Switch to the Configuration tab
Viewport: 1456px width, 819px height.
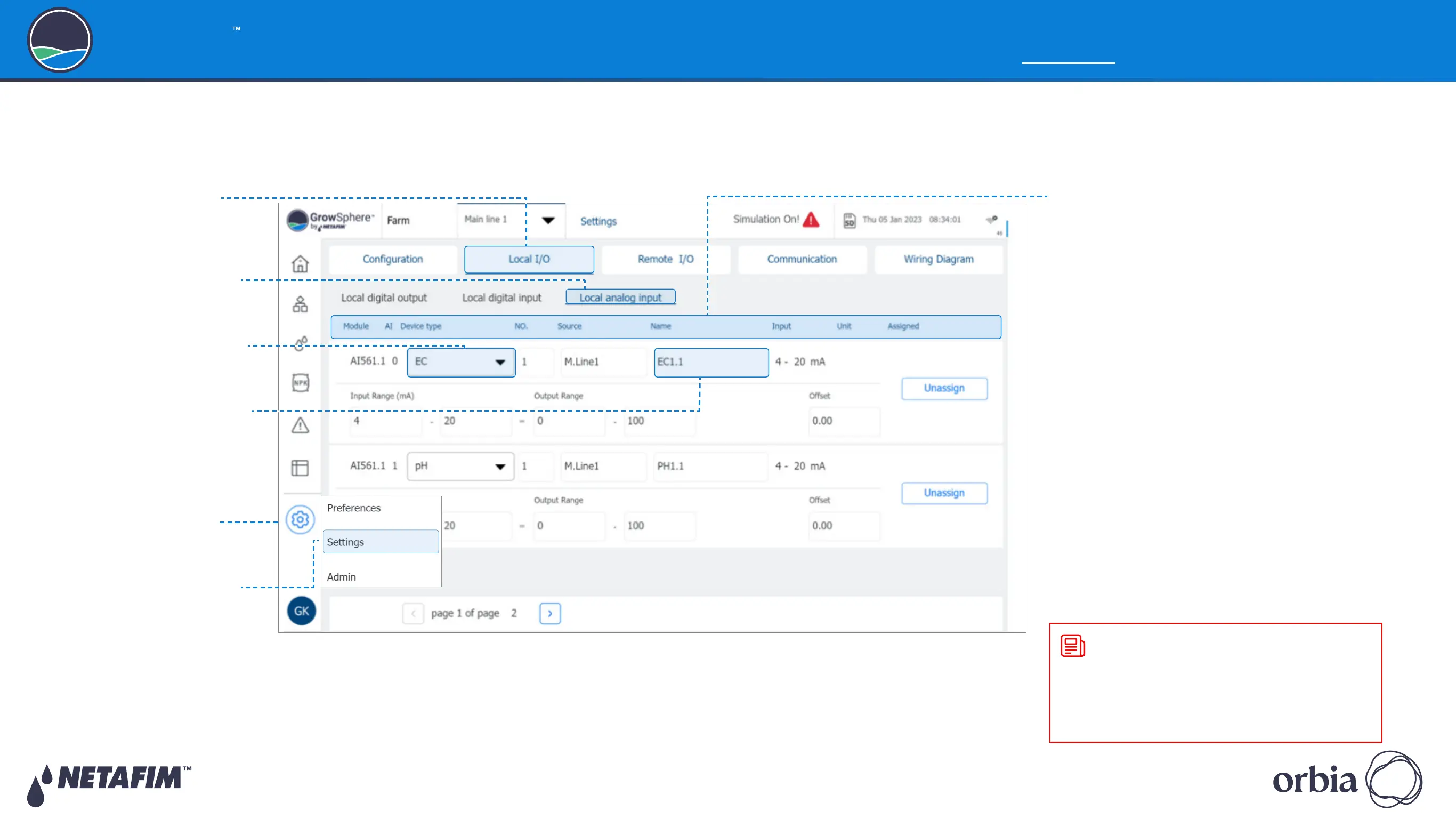coord(393,259)
